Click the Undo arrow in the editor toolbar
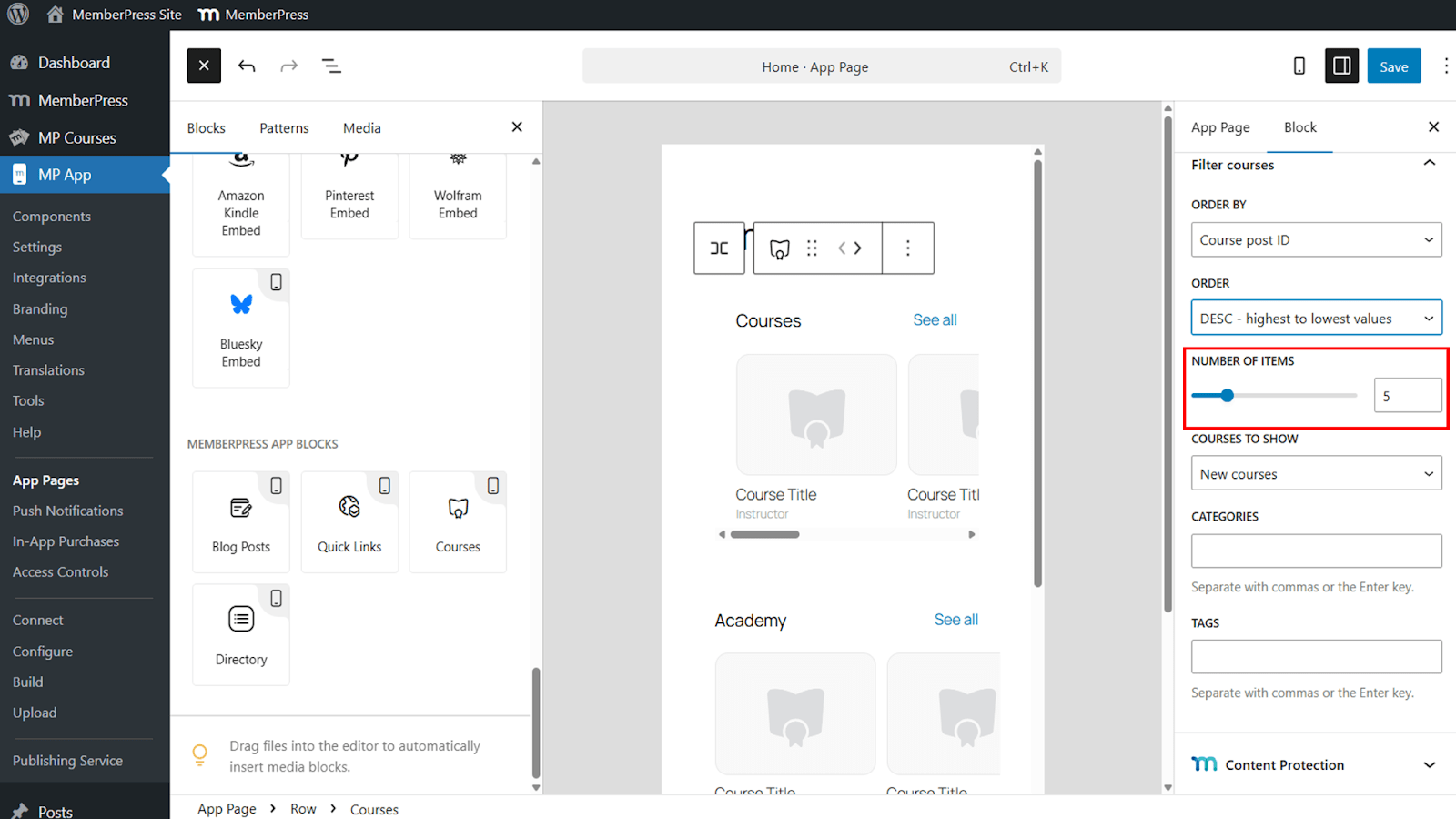1456x819 pixels. [x=247, y=66]
